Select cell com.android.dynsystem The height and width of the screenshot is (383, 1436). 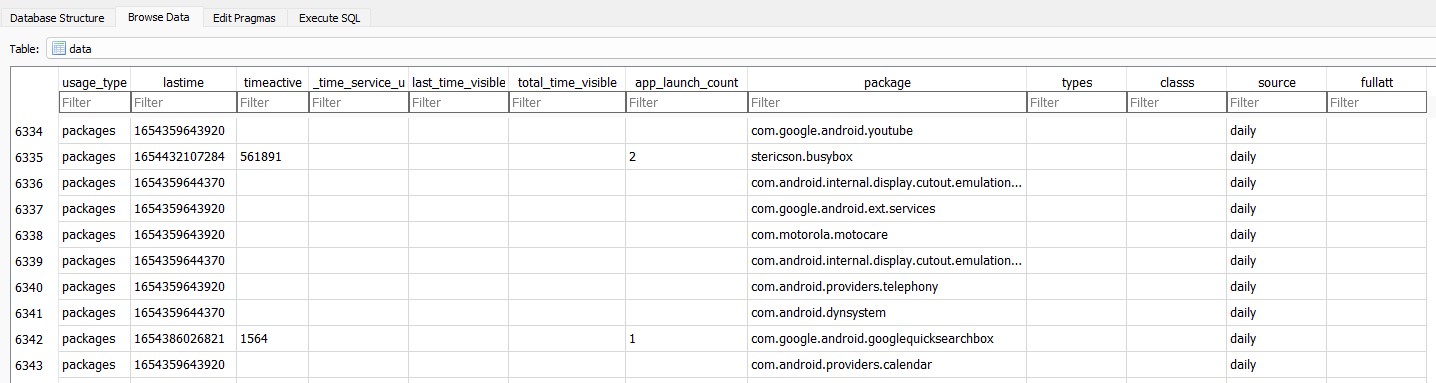click(x=886, y=313)
